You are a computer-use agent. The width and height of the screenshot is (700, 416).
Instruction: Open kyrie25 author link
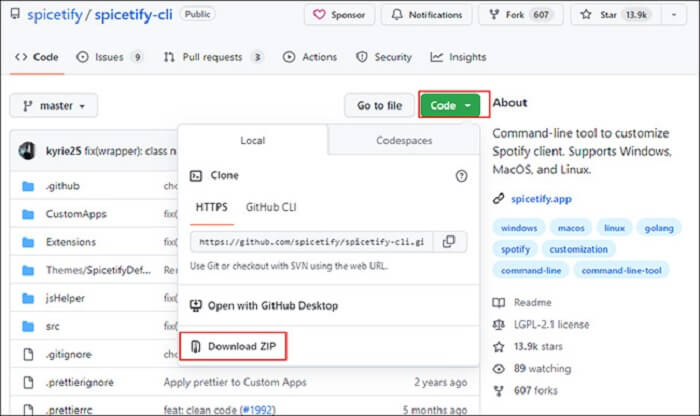coord(63,151)
